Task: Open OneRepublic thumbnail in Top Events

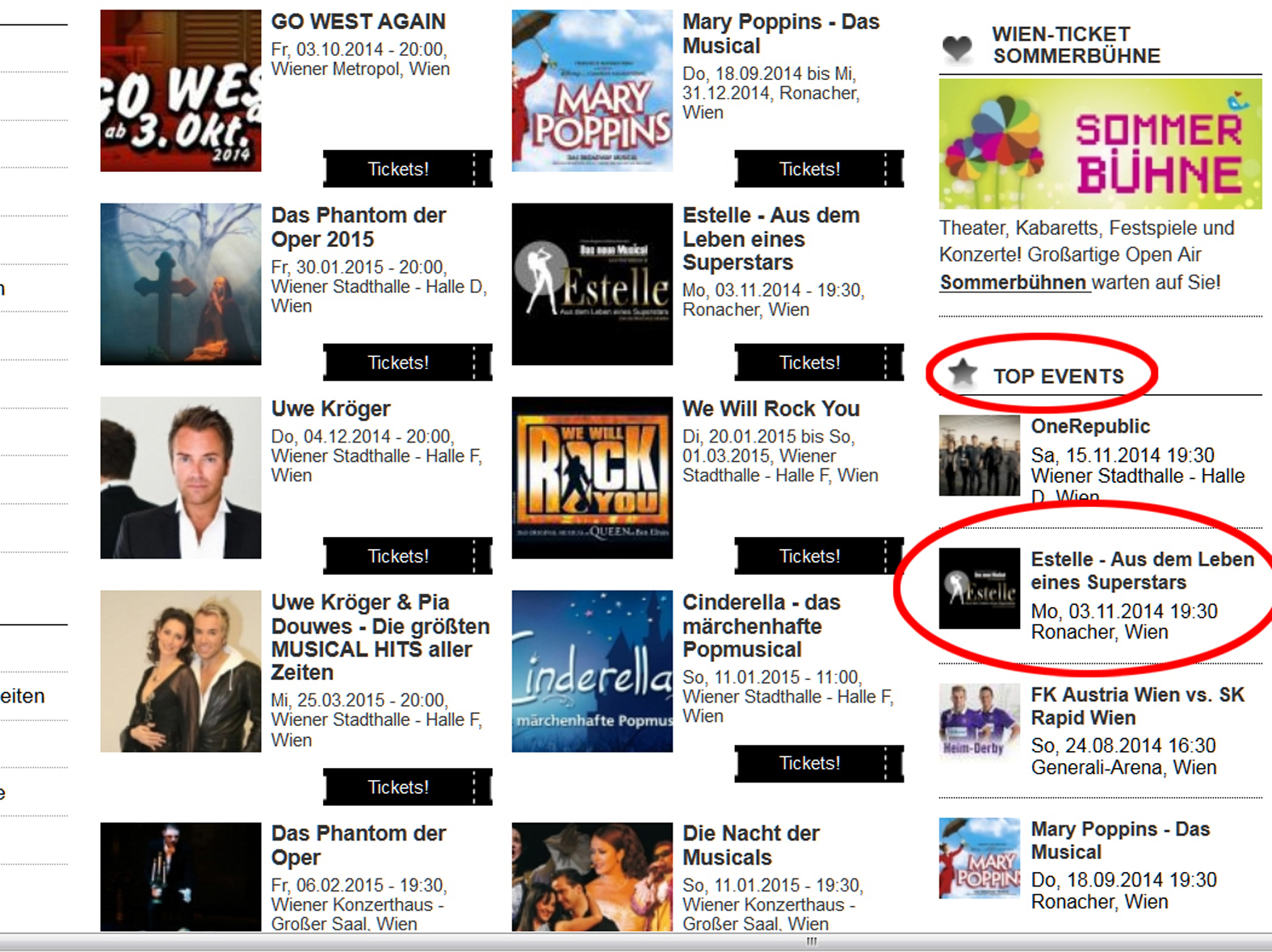Action: [980, 455]
